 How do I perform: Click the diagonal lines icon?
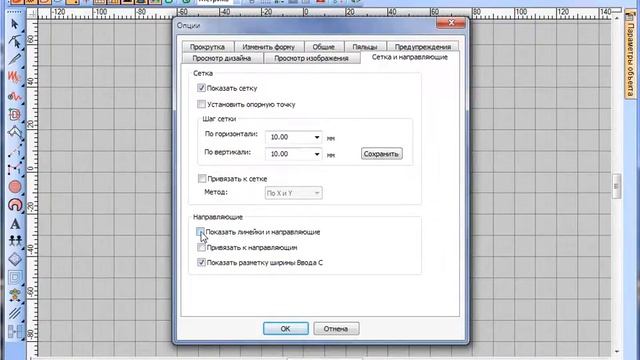point(15,313)
